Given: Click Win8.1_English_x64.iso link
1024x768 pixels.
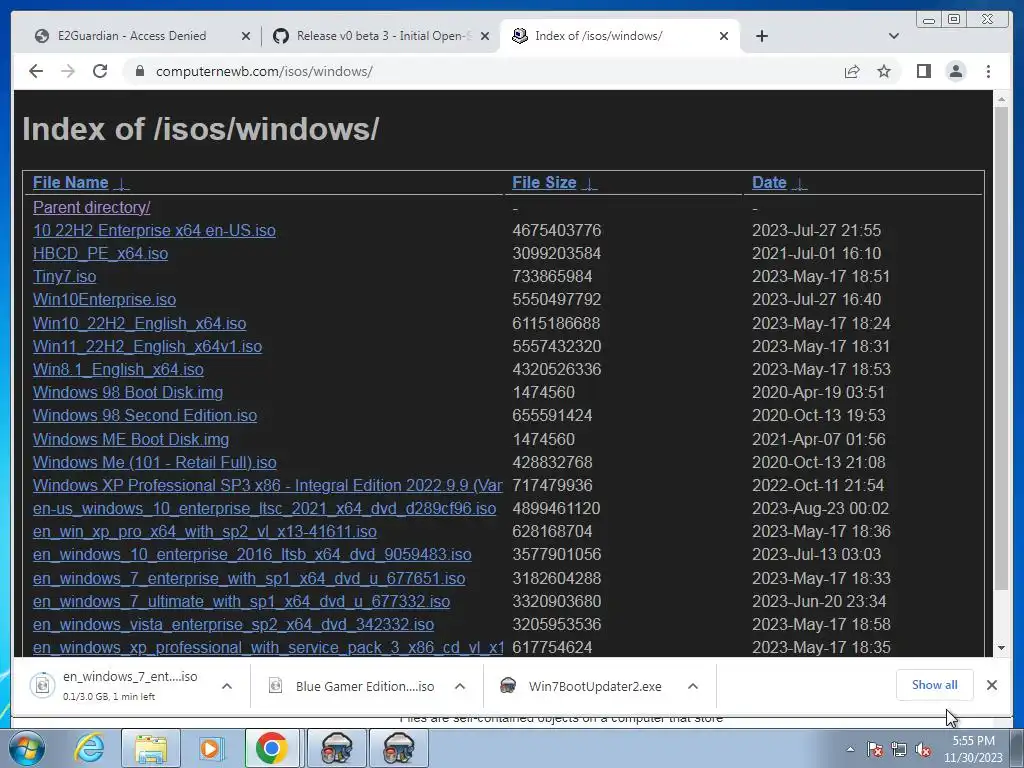Looking at the screenshot, I should tap(118, 370).
